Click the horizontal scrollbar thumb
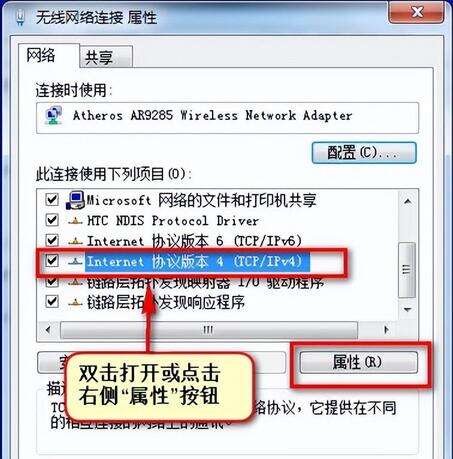This screenshot has width=453, height=459. tap(209, 330)
